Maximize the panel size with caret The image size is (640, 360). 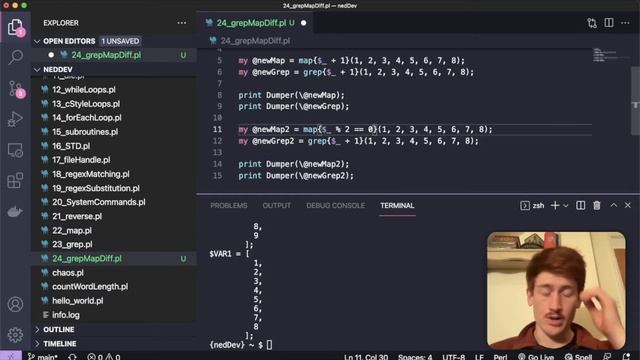pos(613,205)
